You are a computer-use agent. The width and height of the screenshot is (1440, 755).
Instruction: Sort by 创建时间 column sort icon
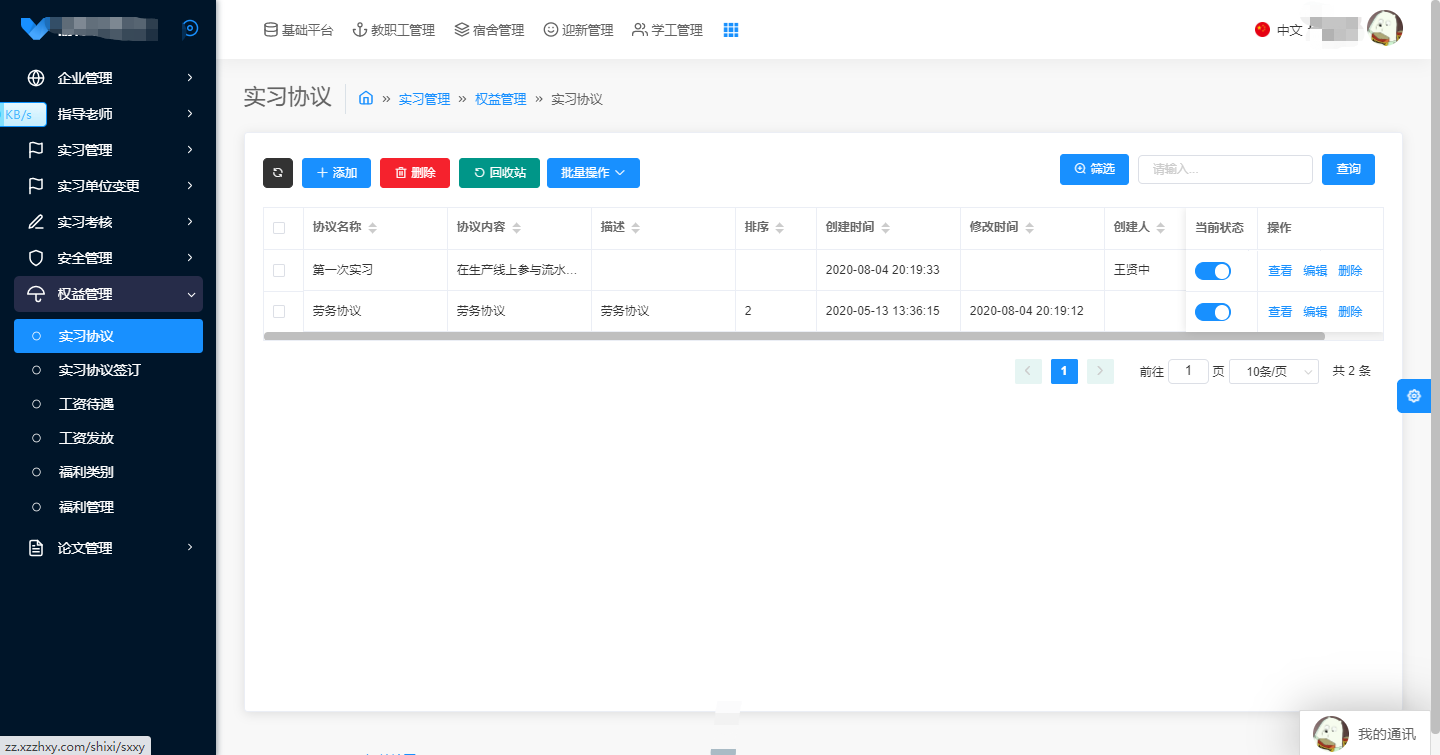pyautogui.click(x=886, y=228)
